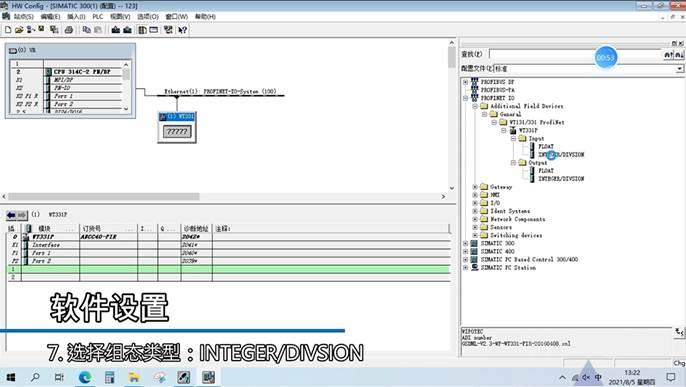Open the 帮助(H) help menu
The image size is (686, 387).
(205, 17)
